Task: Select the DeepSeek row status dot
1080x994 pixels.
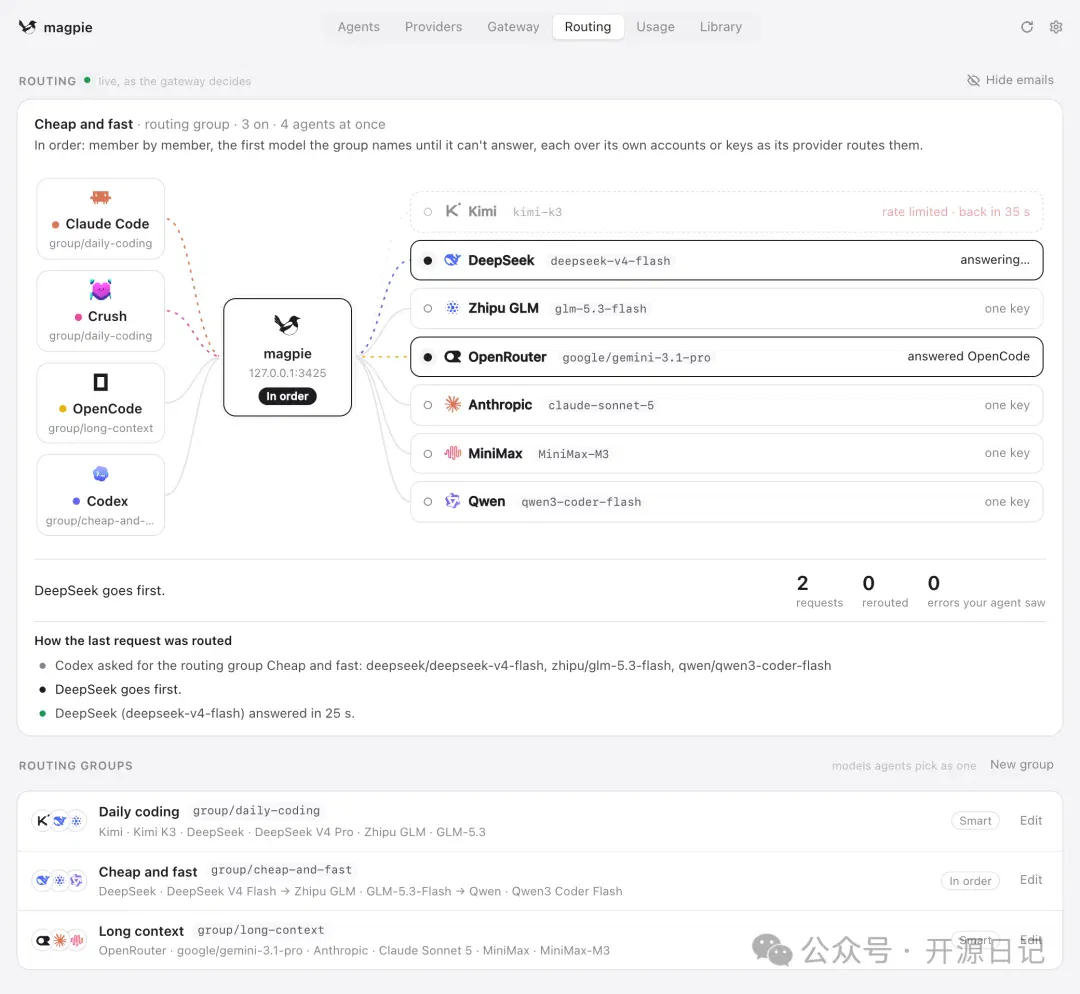Action: 428,260
